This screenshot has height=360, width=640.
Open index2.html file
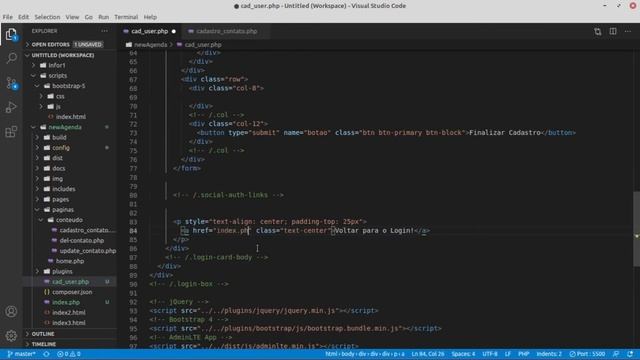(69, 313)
